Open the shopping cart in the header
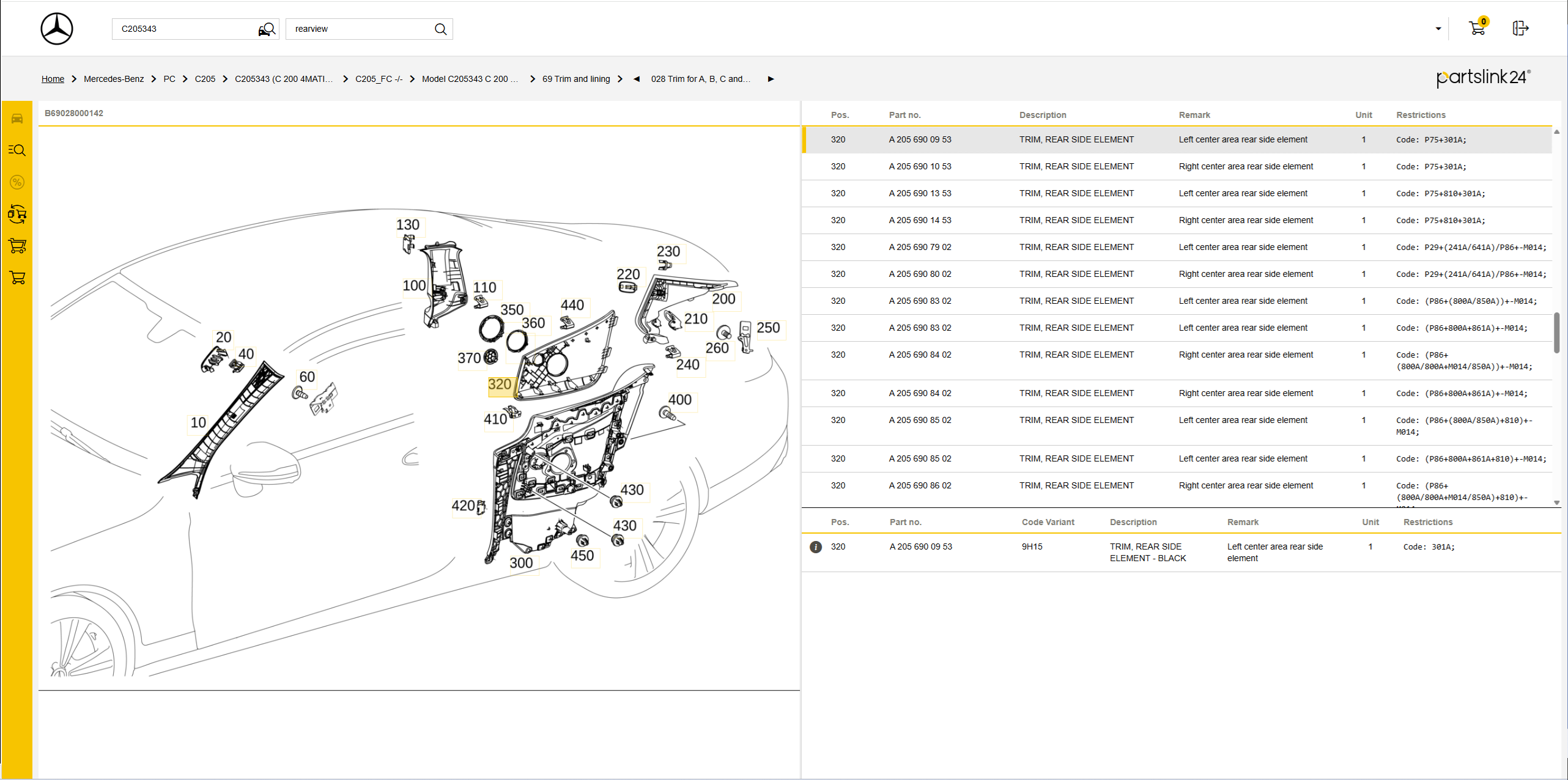 [x=1477, y=28]
